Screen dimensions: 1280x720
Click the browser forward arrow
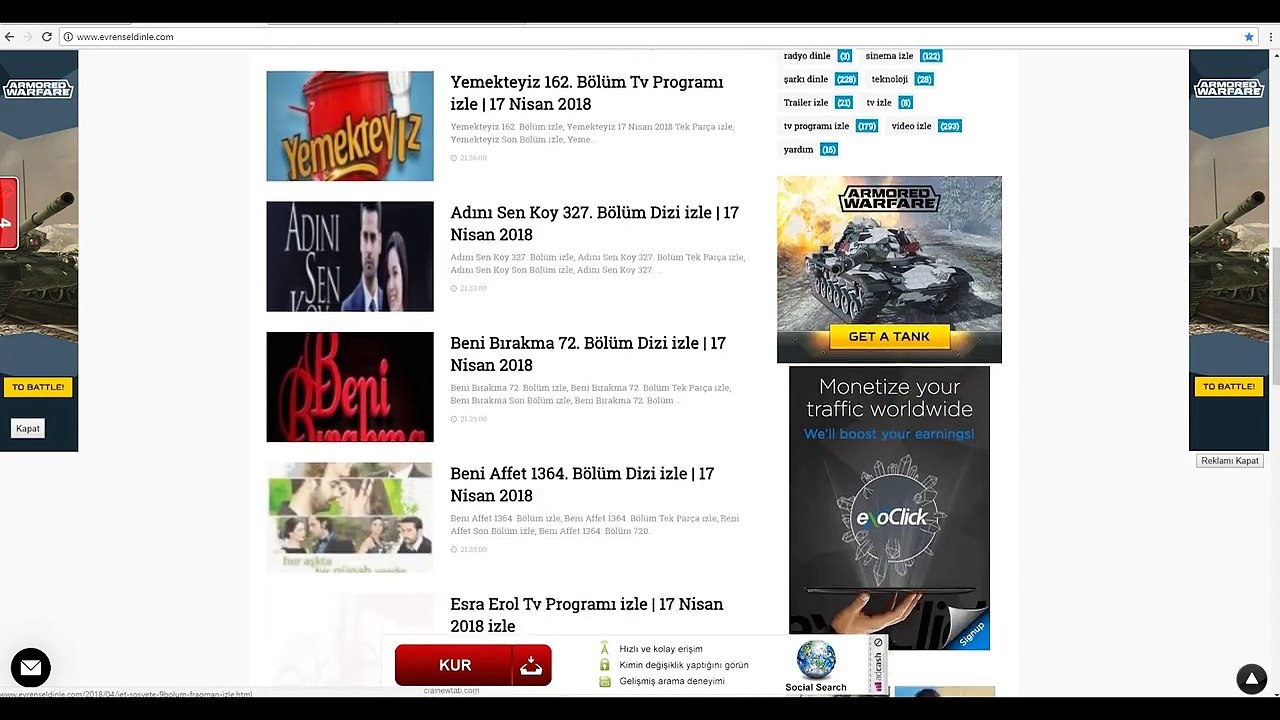28,37
